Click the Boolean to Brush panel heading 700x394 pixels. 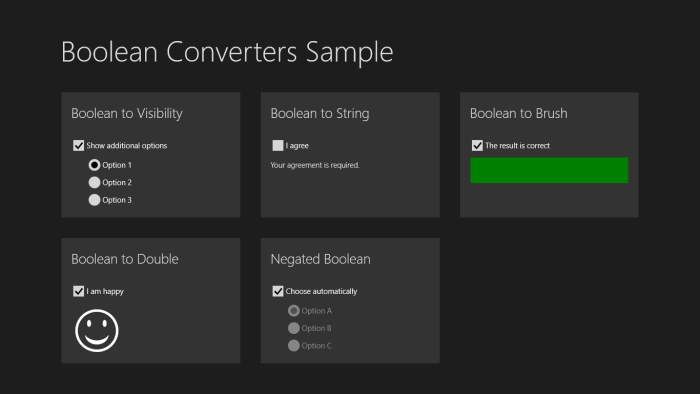pos(518,113)
